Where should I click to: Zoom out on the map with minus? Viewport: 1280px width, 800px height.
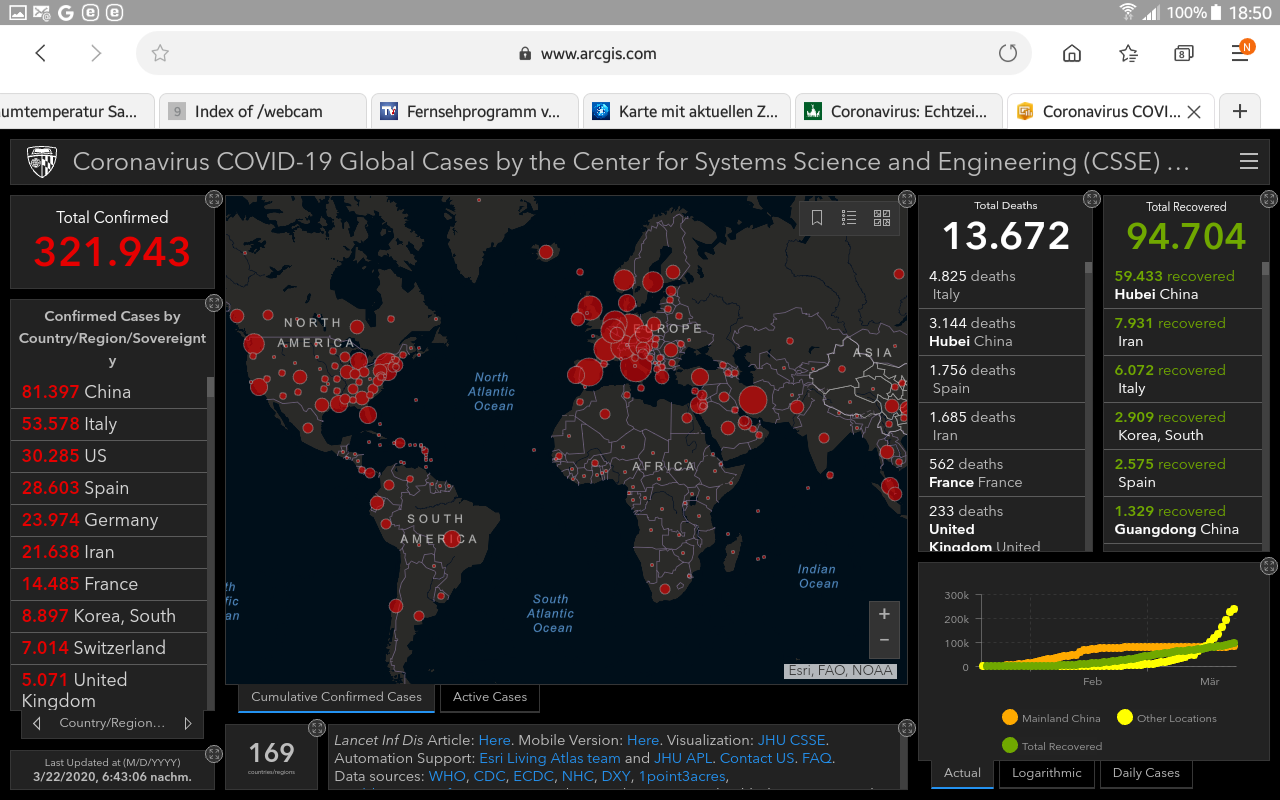tap(884, 641)
